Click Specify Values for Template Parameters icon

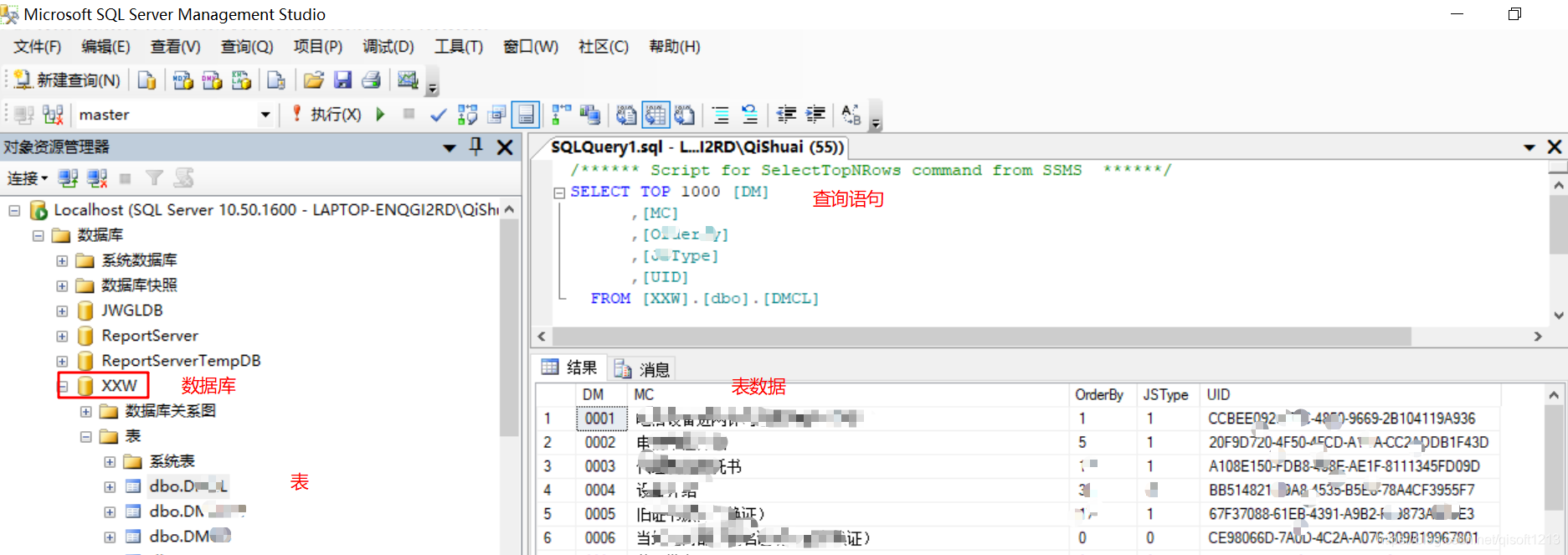click(851, 115)
